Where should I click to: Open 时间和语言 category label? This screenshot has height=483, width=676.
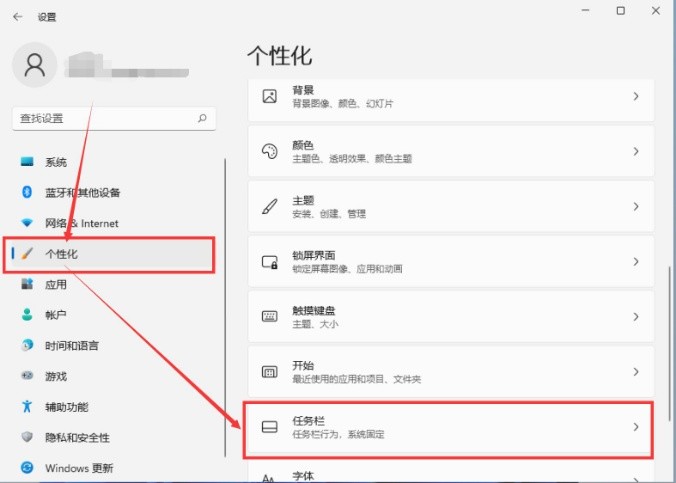72,346
